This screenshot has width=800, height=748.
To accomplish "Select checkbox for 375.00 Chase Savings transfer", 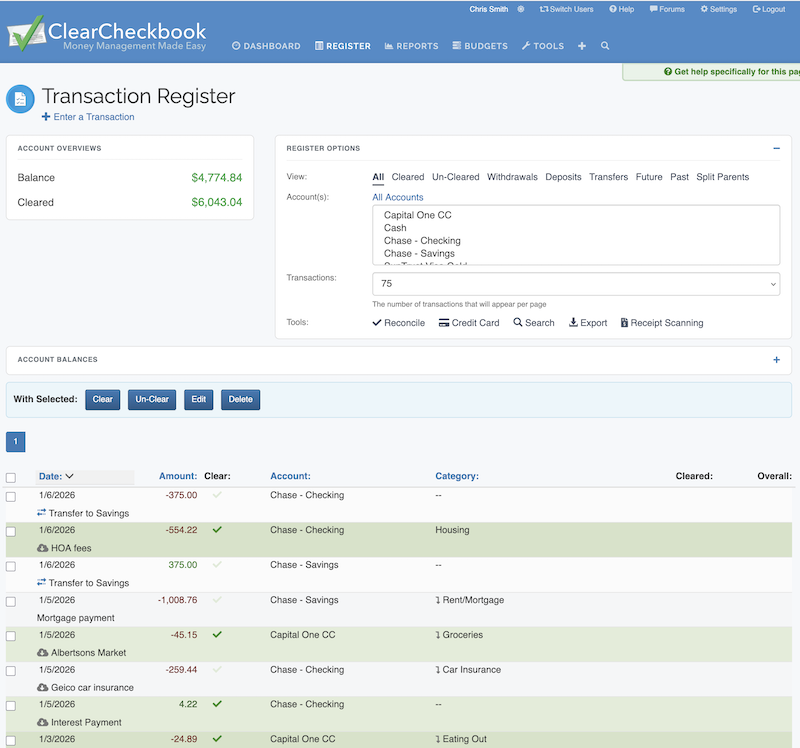I will pyautogui.click(x=11, y=566).
